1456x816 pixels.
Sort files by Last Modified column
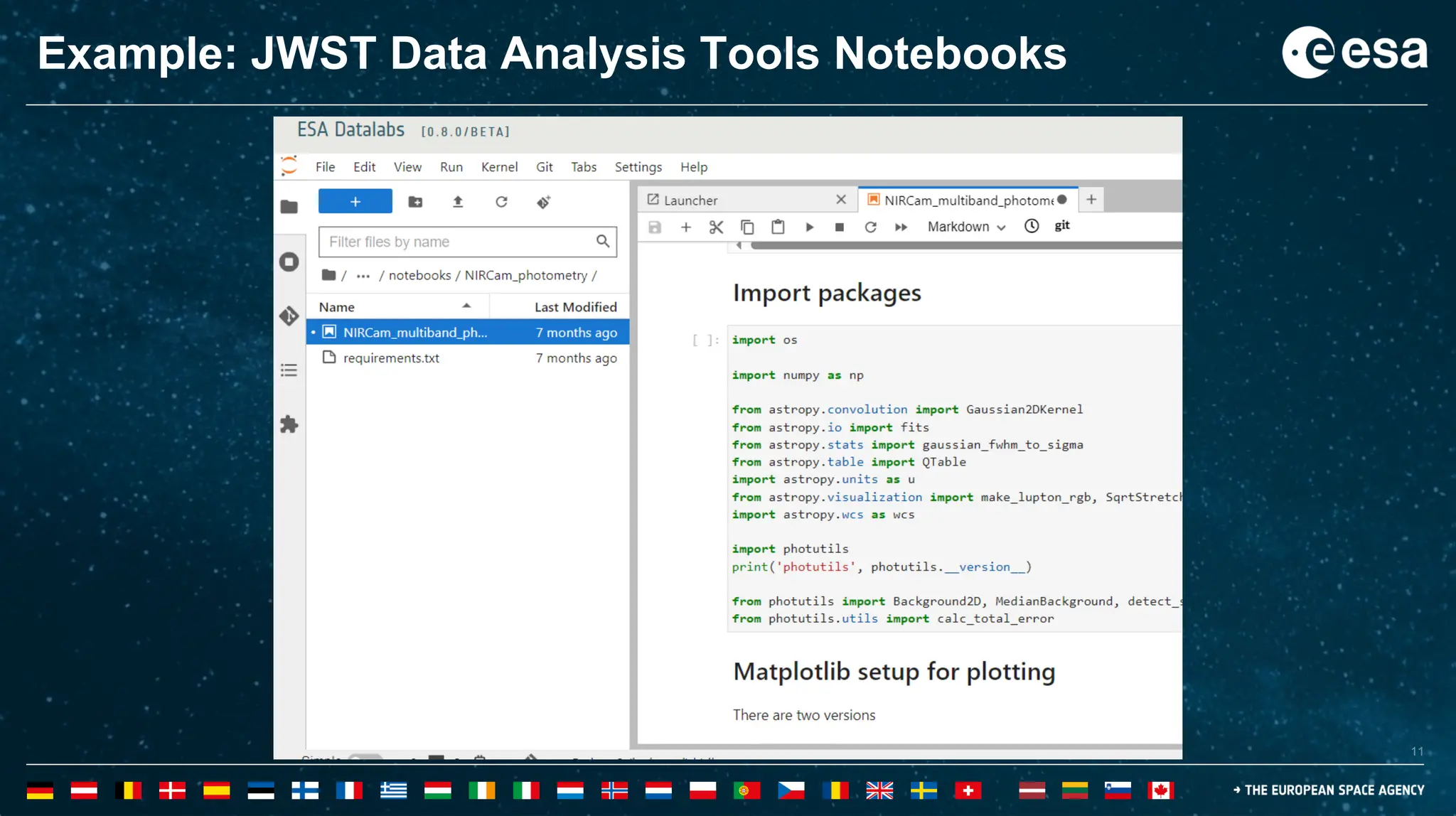[x=560, y=307]
